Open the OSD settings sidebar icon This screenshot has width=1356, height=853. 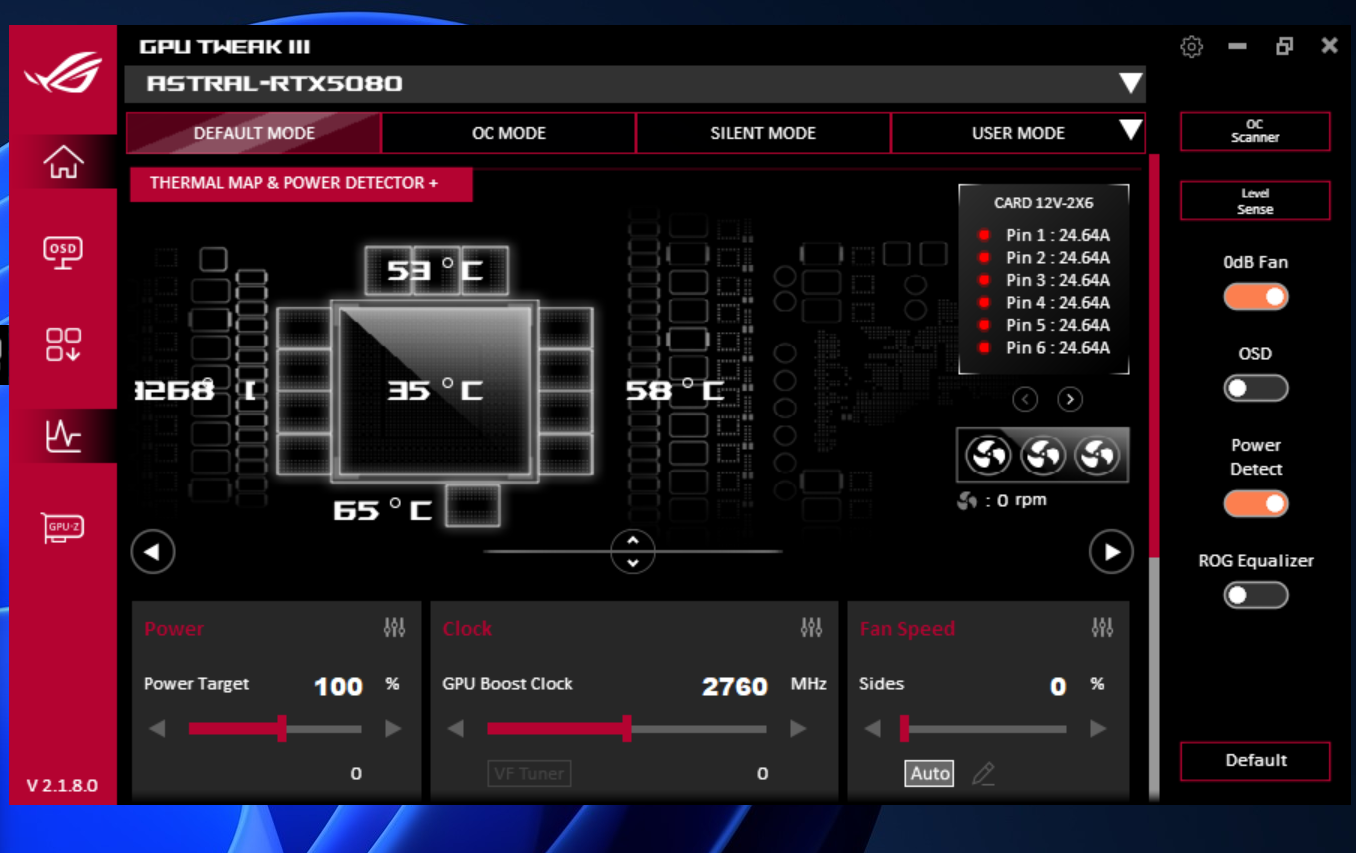pos(63,252)
